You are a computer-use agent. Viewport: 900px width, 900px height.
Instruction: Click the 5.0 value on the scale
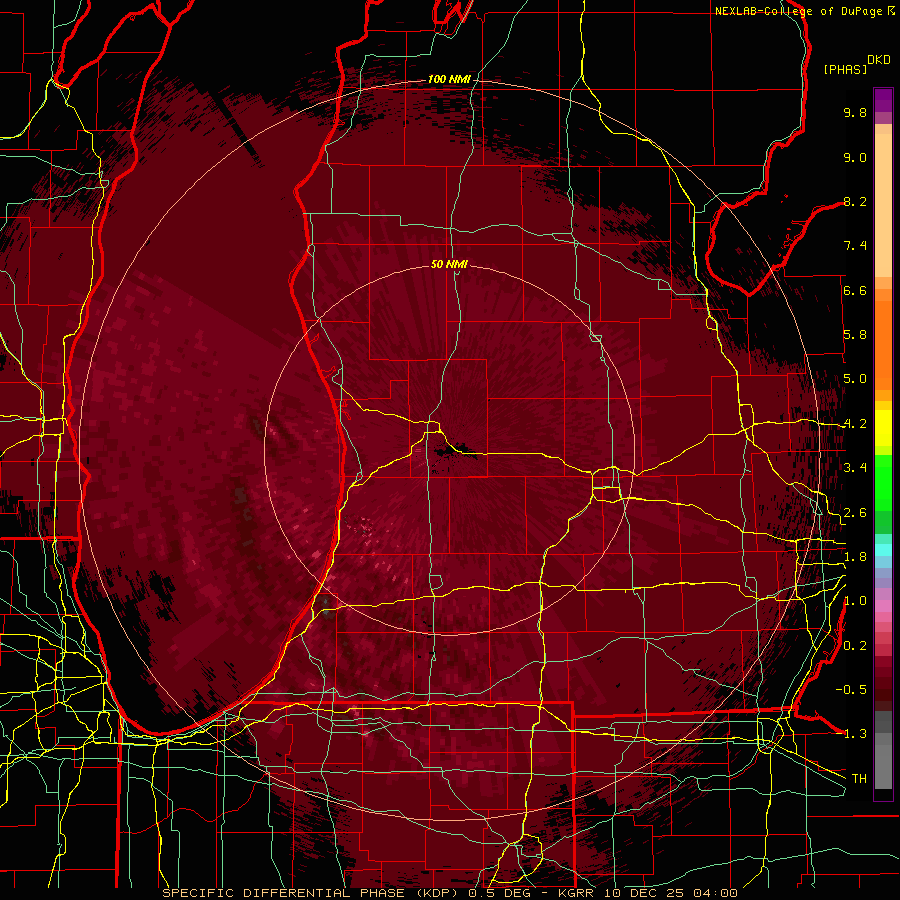(855, 379)
